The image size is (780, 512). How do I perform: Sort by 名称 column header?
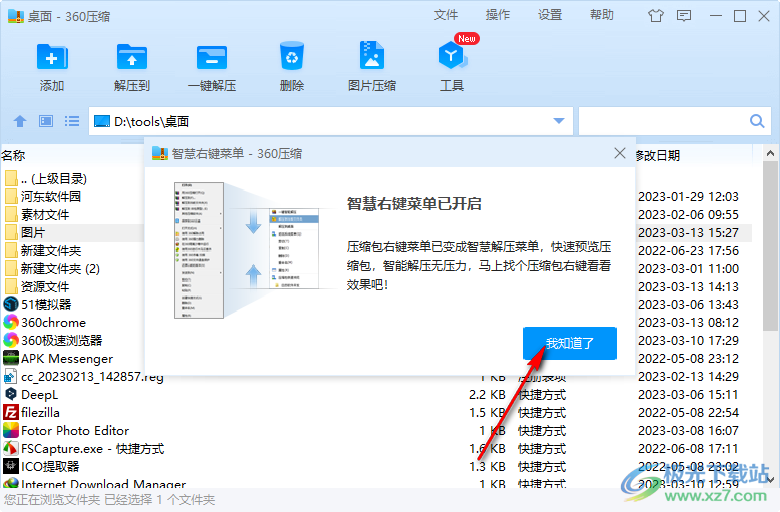click(13, 155)
